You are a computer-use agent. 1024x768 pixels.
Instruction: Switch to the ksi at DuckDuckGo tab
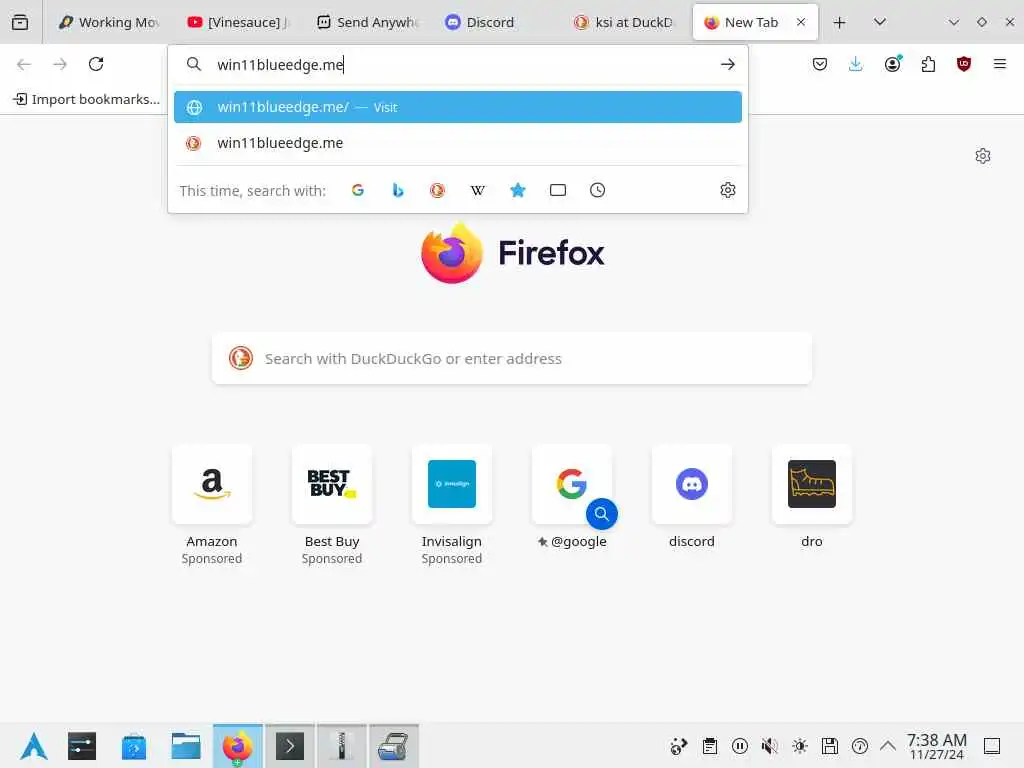click(624, 22)
